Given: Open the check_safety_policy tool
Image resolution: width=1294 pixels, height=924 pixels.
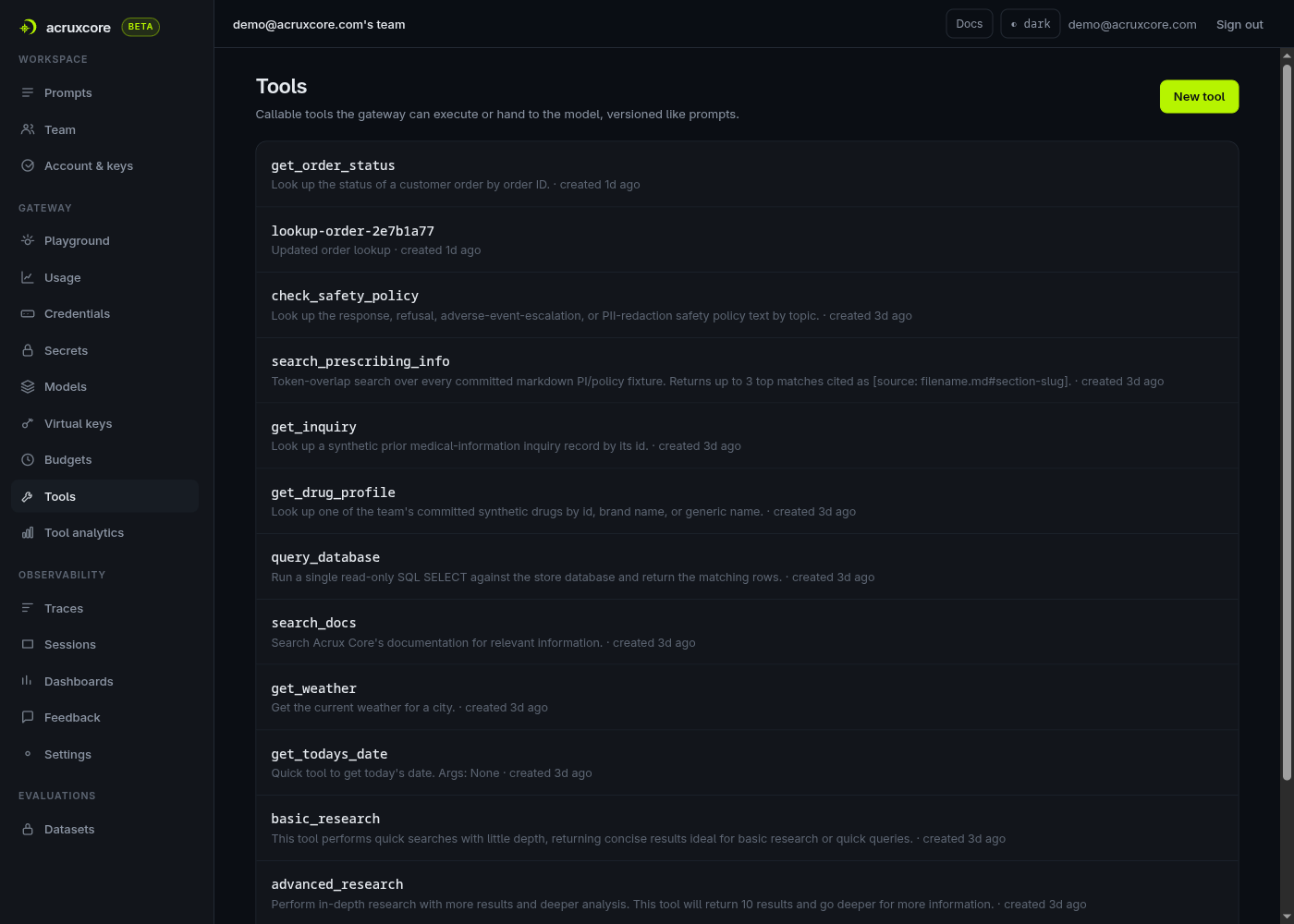Looking at the screenshot, I should pos(747,305).
